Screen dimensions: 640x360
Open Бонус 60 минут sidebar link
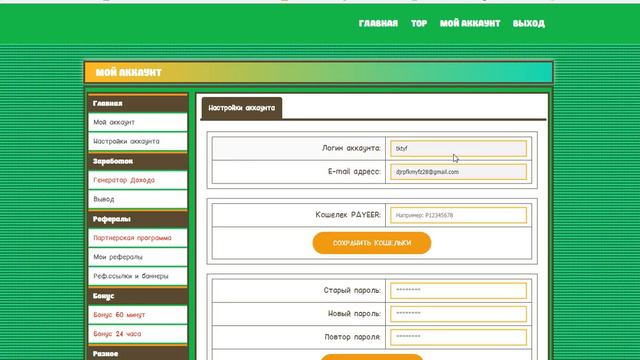coord(138,315)
